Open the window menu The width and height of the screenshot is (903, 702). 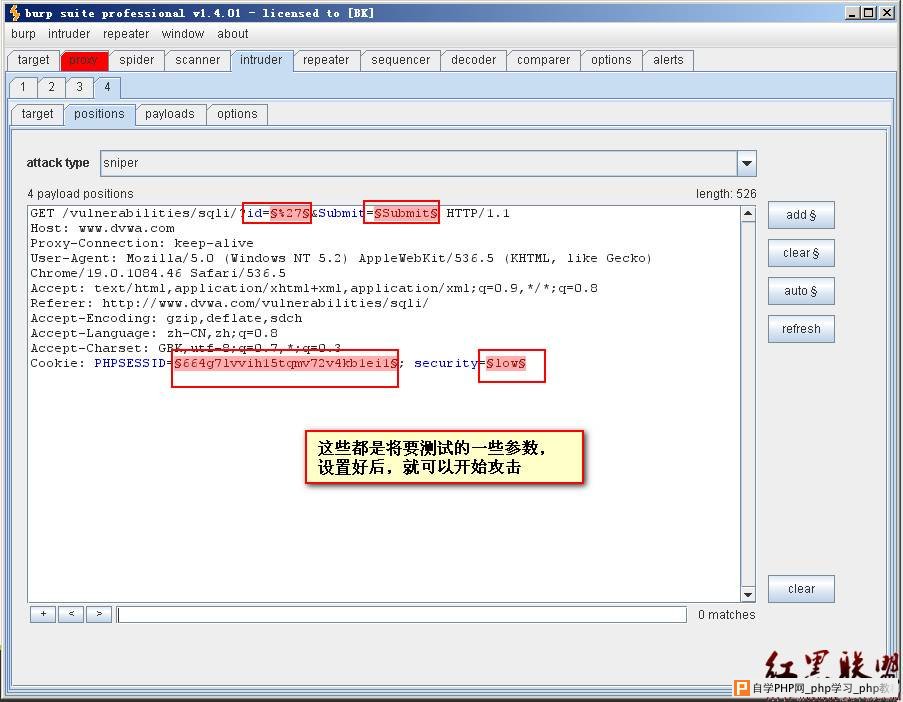tap(183, 34)
